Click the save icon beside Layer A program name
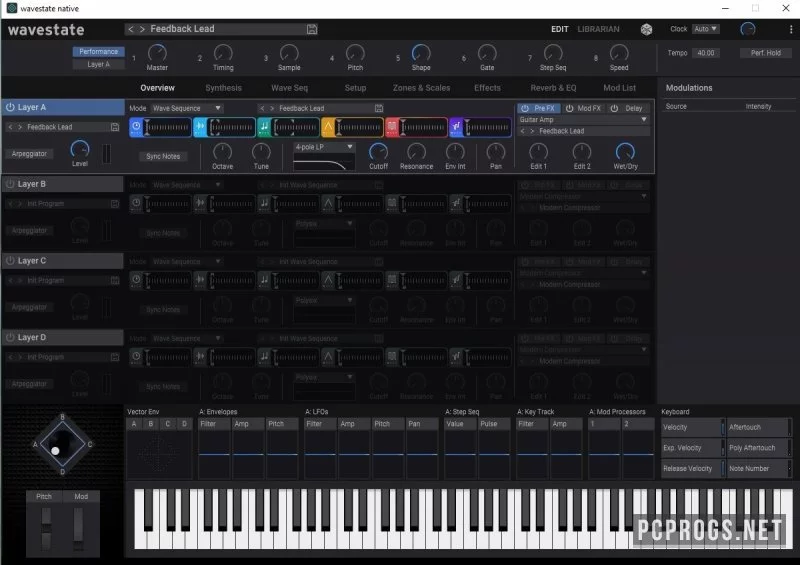 pyautogui.click(x=115, y=127)
